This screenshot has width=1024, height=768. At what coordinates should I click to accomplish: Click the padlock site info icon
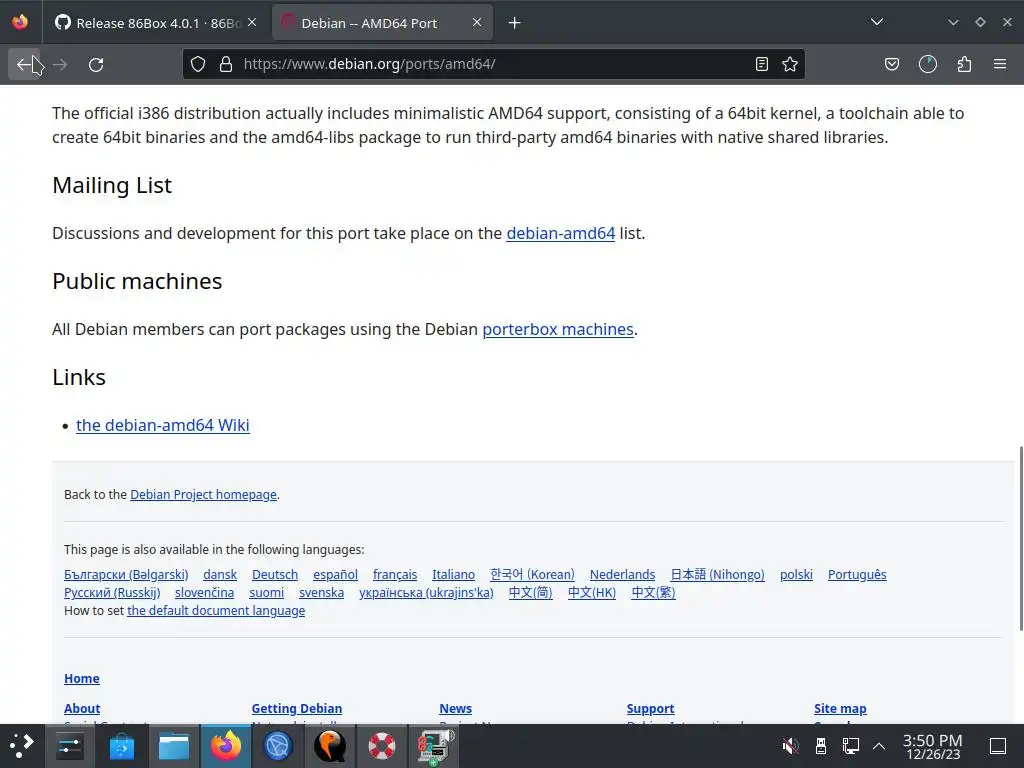(x=226, y=64)
